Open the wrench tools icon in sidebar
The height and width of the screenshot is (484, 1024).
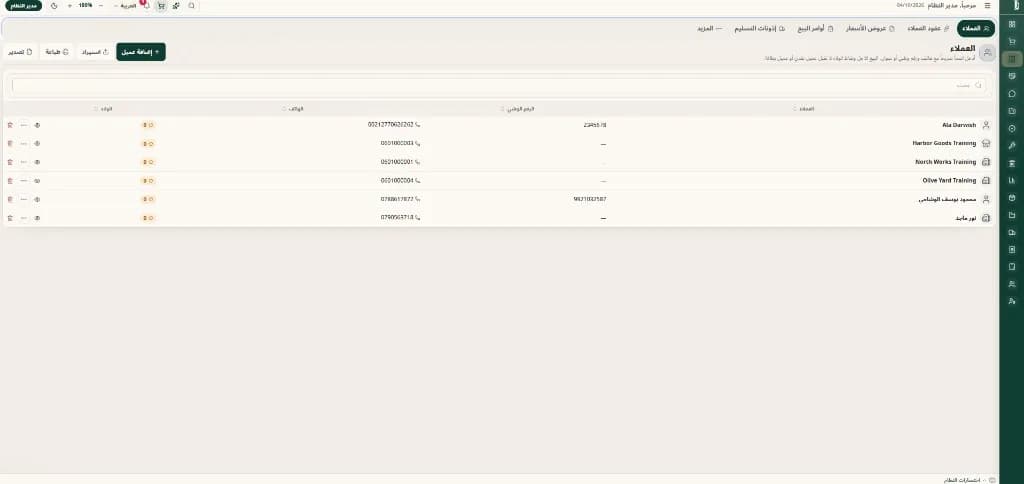coord(1012,146)
